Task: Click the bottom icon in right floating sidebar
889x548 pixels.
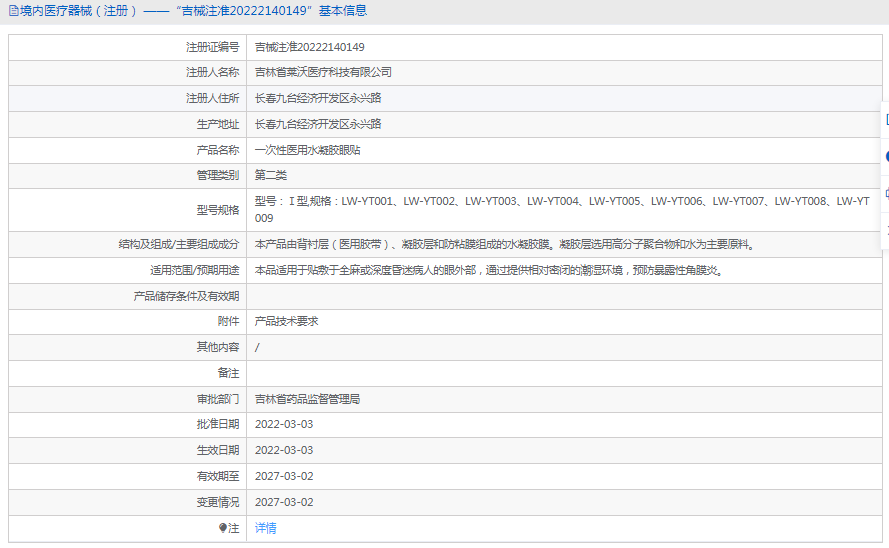Action: pyautogui.click(x=885, y=230)
